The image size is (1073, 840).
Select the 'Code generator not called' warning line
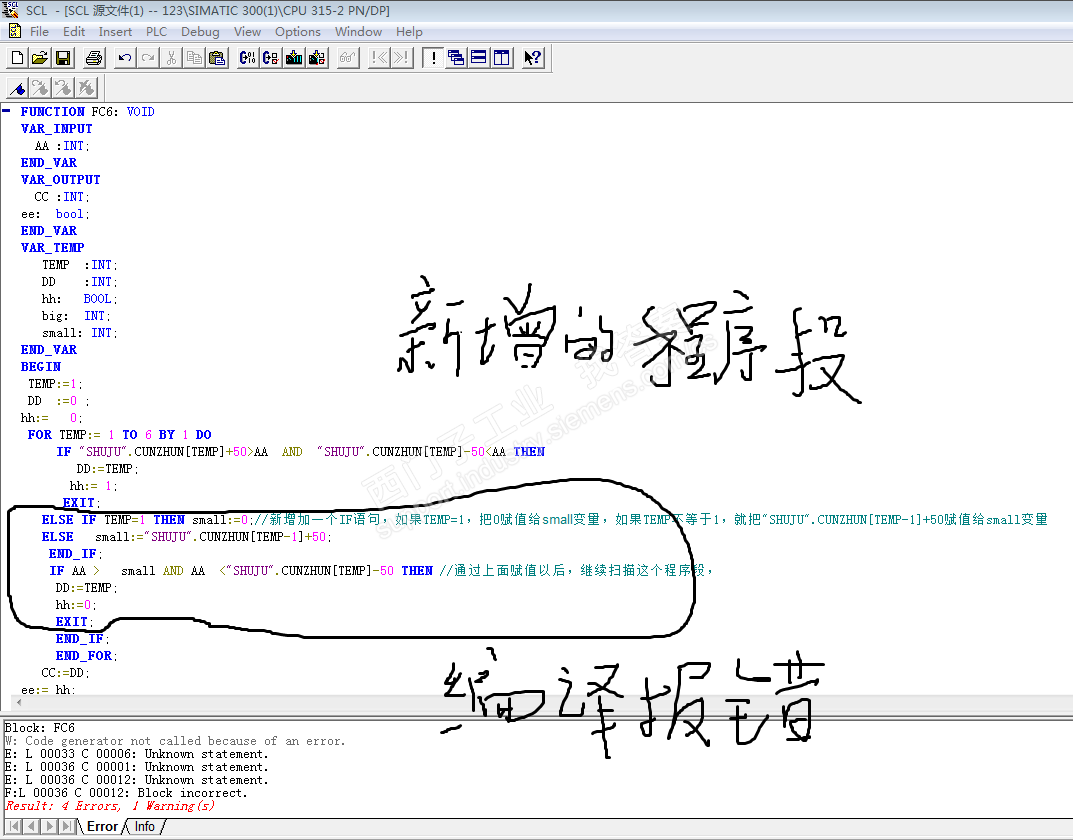tap(174, 741)
